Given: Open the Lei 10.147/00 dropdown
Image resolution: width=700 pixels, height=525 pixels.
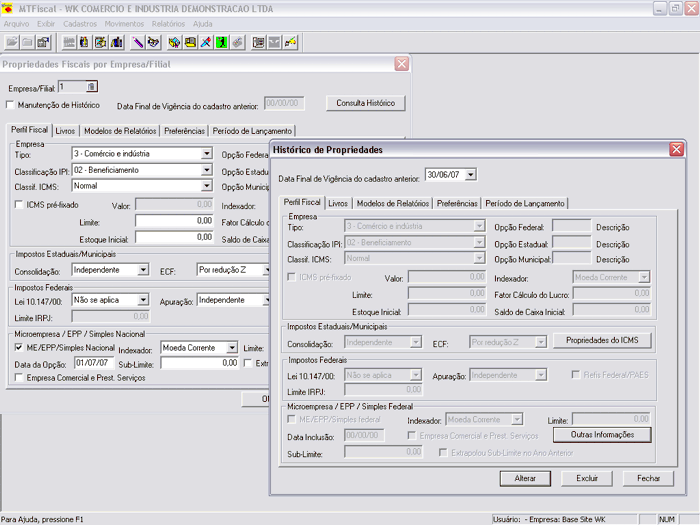Looking at the screenshot, I should 143,300.
